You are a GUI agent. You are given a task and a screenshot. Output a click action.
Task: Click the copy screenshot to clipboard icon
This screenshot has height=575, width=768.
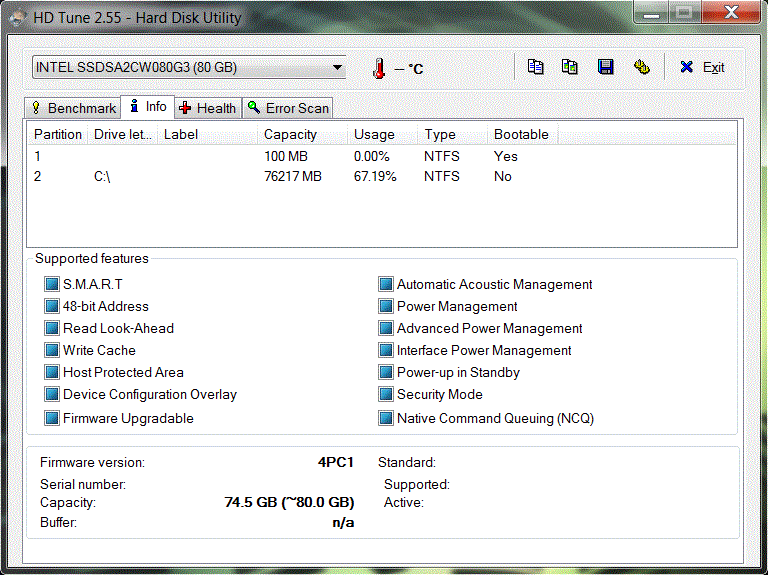pyautogui.click(x=570, y=67)
